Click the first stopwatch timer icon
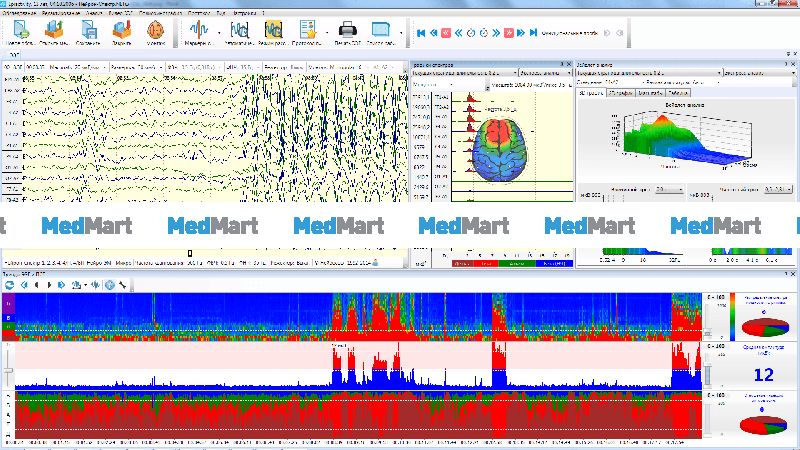 coord(471,33)
